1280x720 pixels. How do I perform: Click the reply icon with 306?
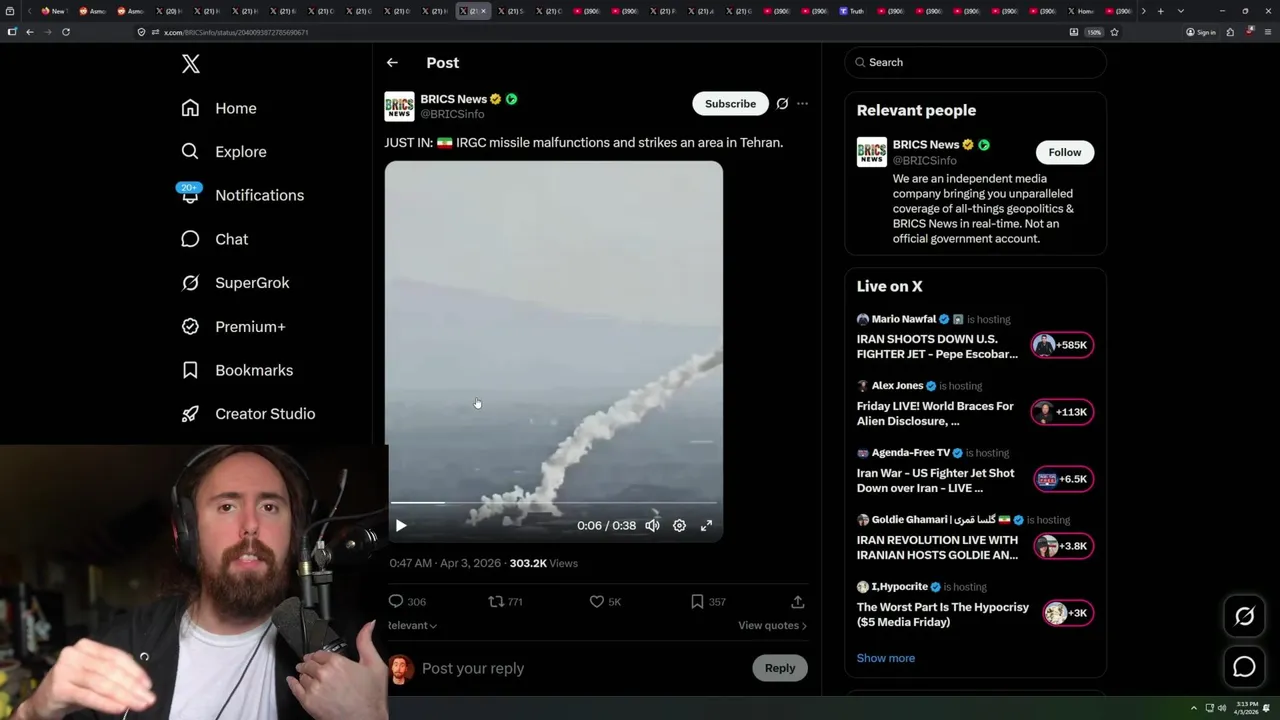click(396, 601)
